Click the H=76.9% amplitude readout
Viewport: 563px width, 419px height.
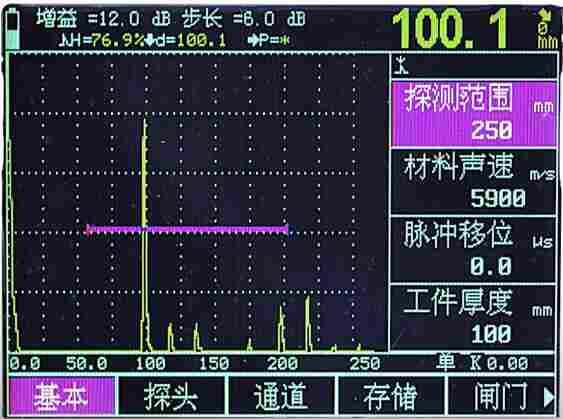coord(102,40)
